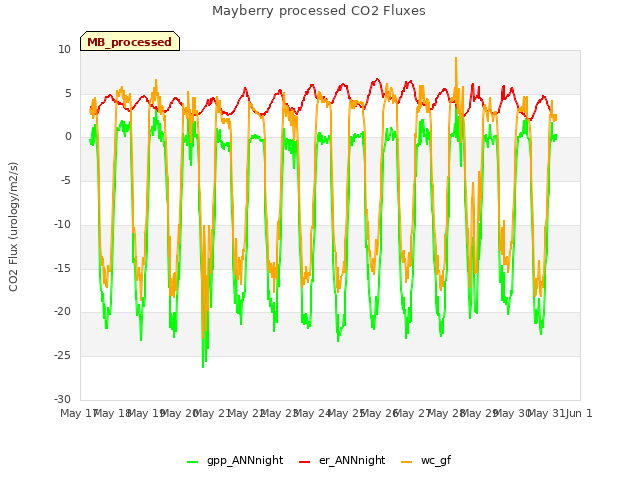Viewport: 640px width, 480px height.
Task: Click the red er_ANNnight legend swatch
Action: coord(304,462)
